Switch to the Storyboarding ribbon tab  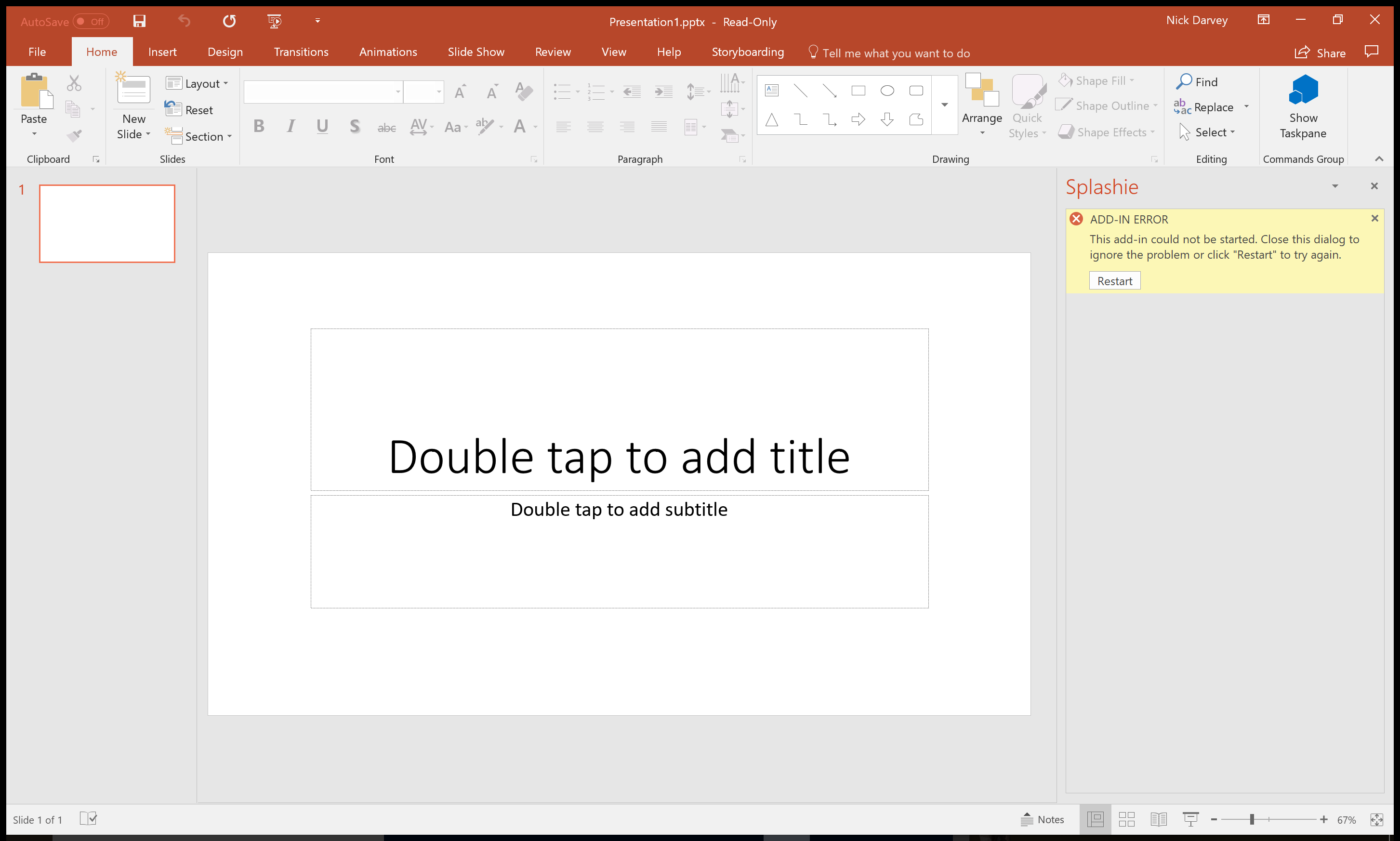click(x=748, y=52)
